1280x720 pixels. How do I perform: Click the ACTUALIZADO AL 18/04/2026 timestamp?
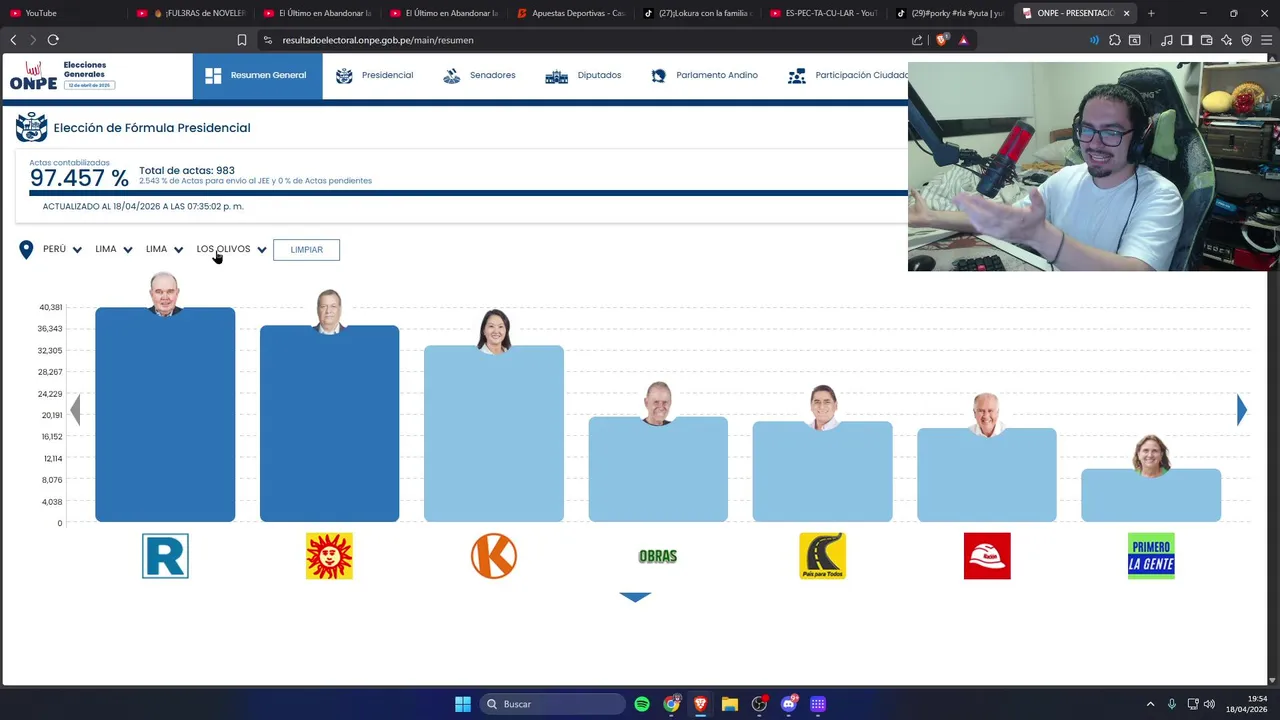(x=143, y=206)
